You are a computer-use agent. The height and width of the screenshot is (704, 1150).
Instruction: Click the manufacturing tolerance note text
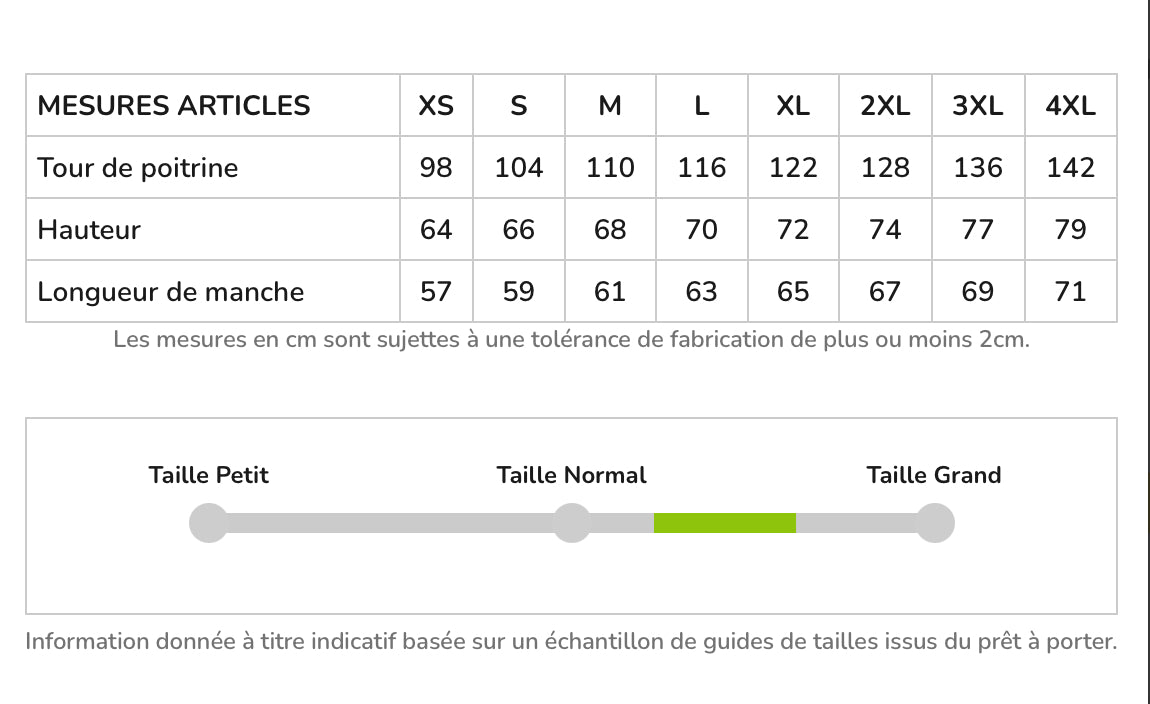[x=571, y=340]
